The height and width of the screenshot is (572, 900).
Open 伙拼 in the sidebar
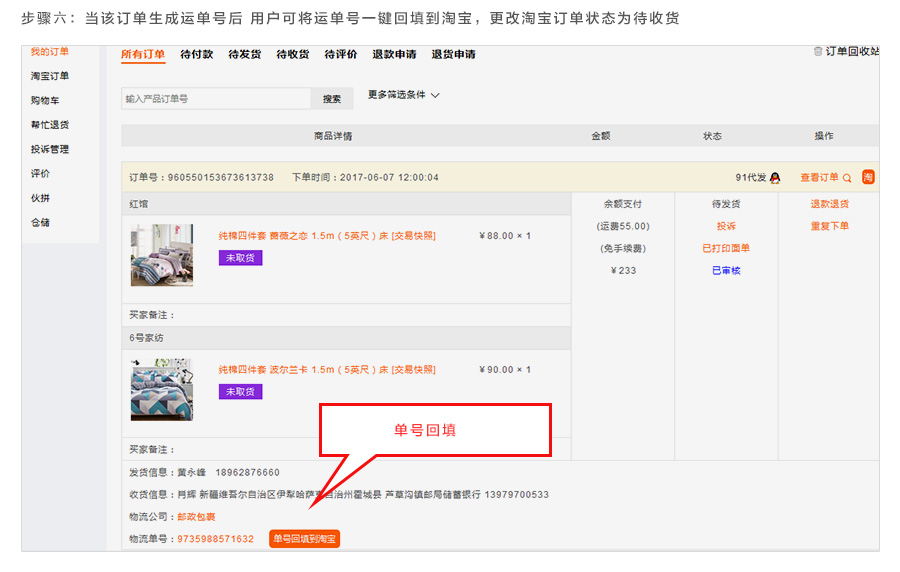click(40, 198)
